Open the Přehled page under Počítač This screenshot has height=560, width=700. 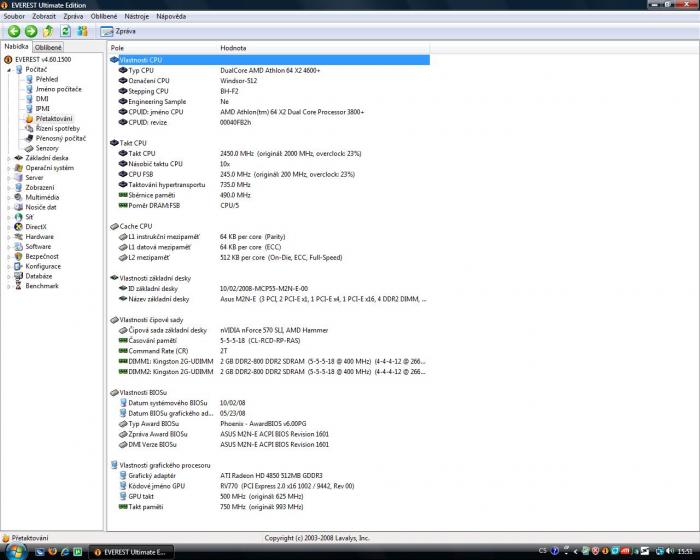(x=46, y=79)
